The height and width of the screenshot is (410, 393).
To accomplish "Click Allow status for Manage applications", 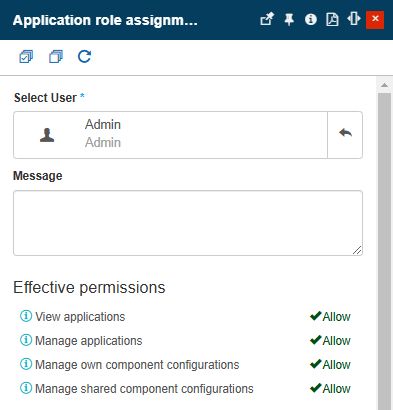I will pos(330,340).
